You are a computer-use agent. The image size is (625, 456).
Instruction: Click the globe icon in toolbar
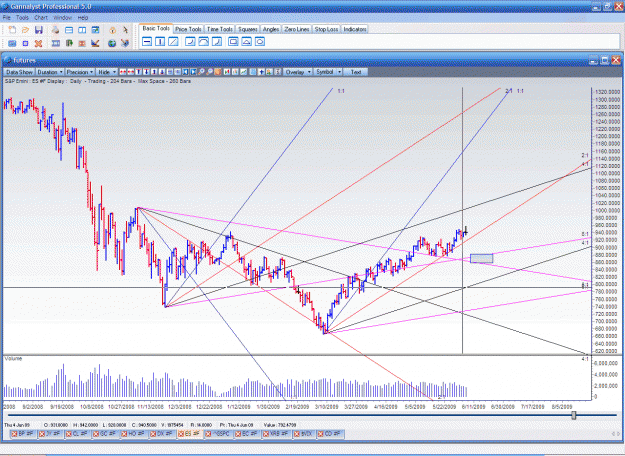click(112, 43)
